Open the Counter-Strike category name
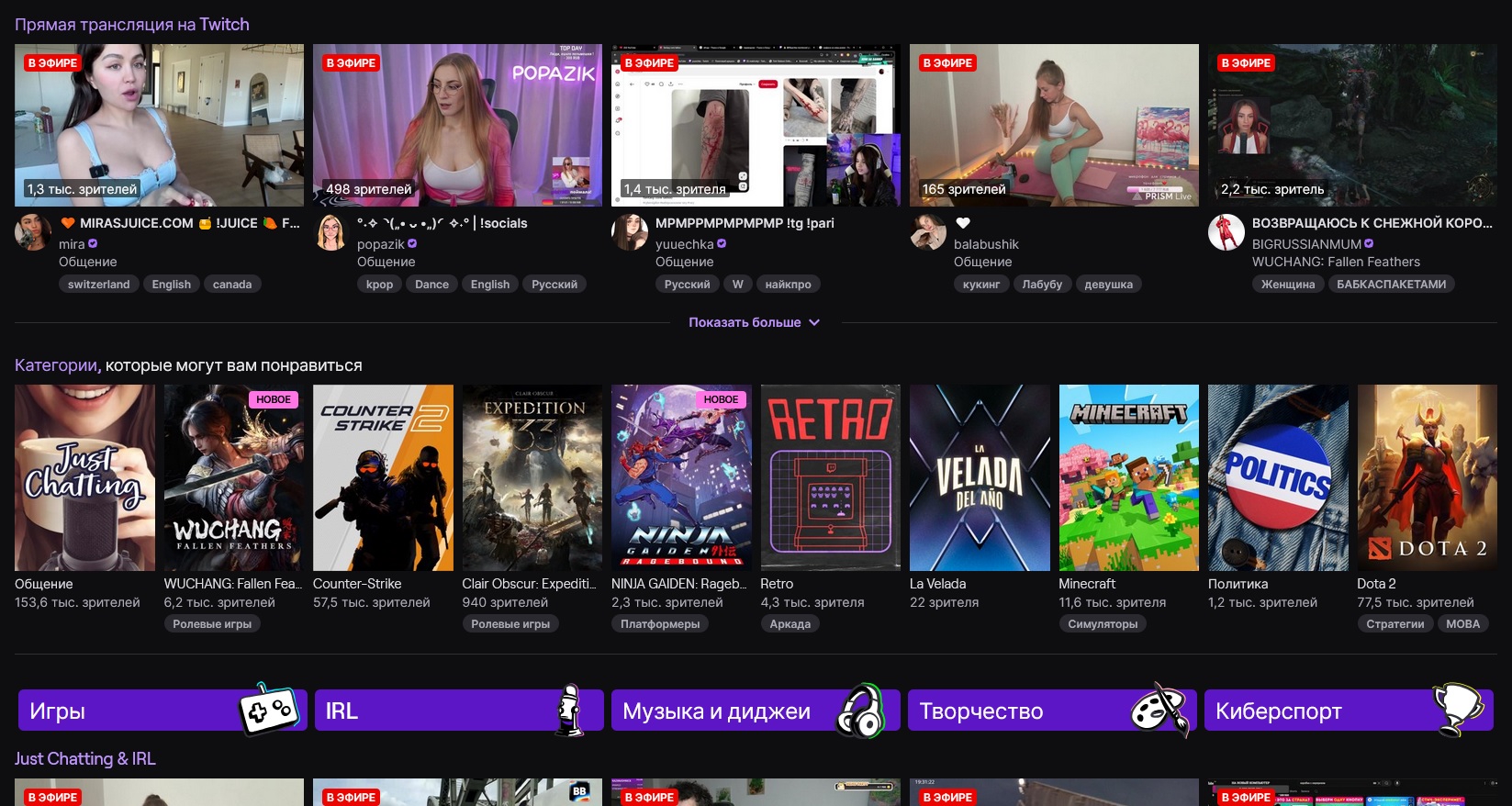 pos(357,584)
